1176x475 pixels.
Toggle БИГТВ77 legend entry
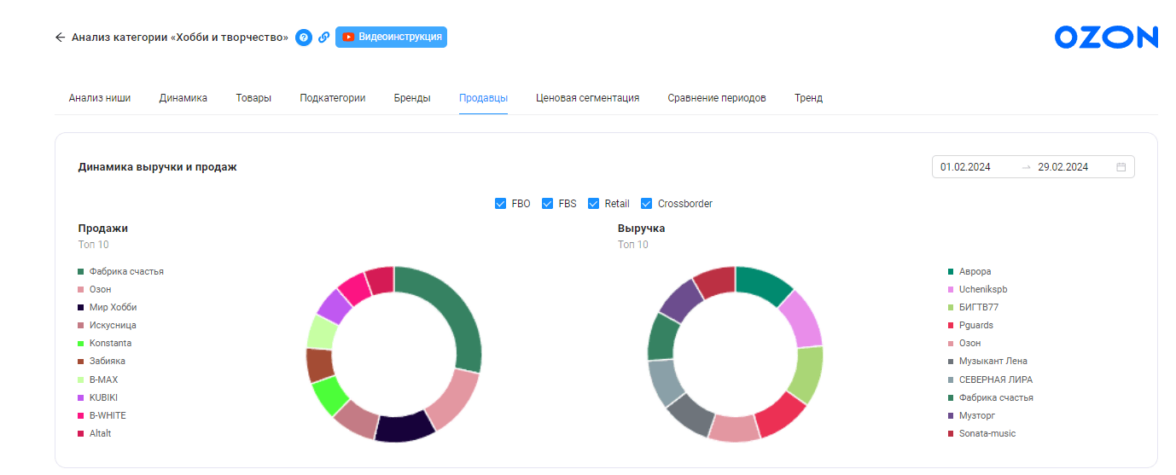pos(973,308)
